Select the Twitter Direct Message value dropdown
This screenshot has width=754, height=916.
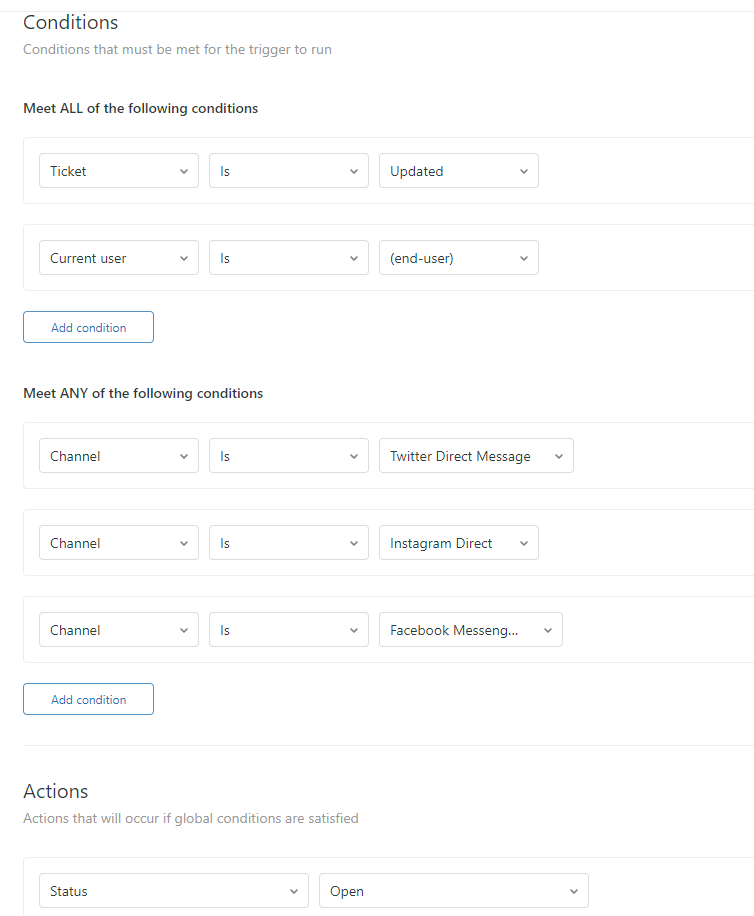point(476,456)
